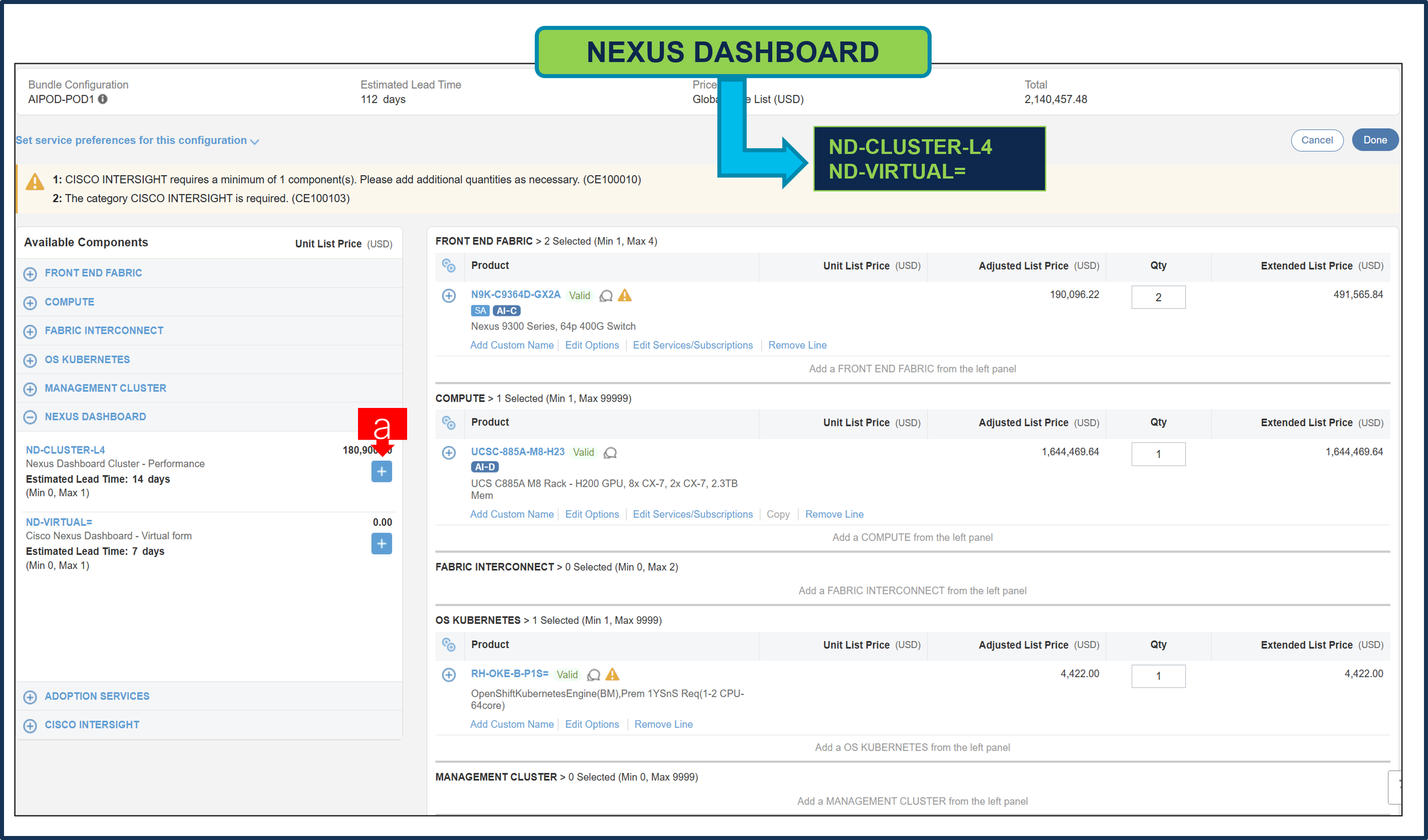Add ND-VIRTUAL= using its plus button
This screenshot has height=840, width=1428.
tap(381, 544)
